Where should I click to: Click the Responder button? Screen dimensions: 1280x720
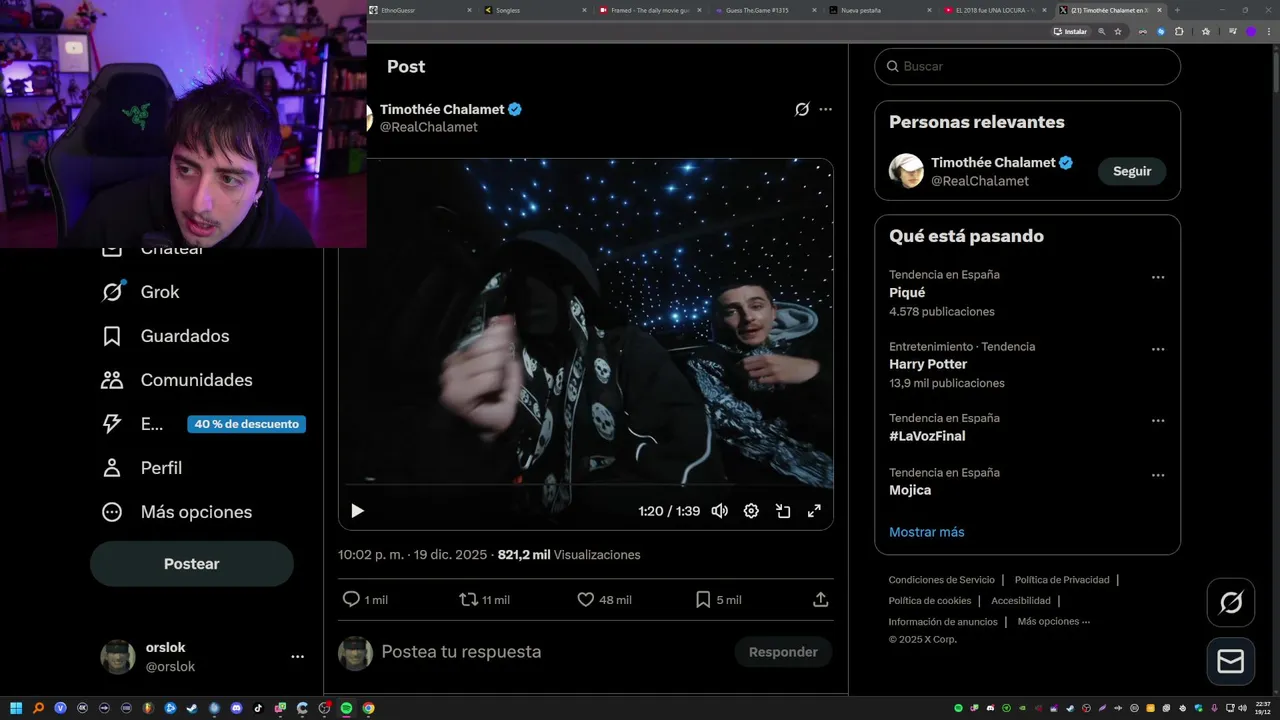pos(783,652)
